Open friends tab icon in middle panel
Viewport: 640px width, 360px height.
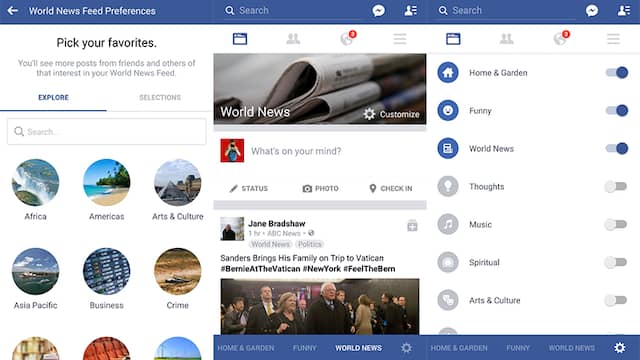(x=293, y=39)
